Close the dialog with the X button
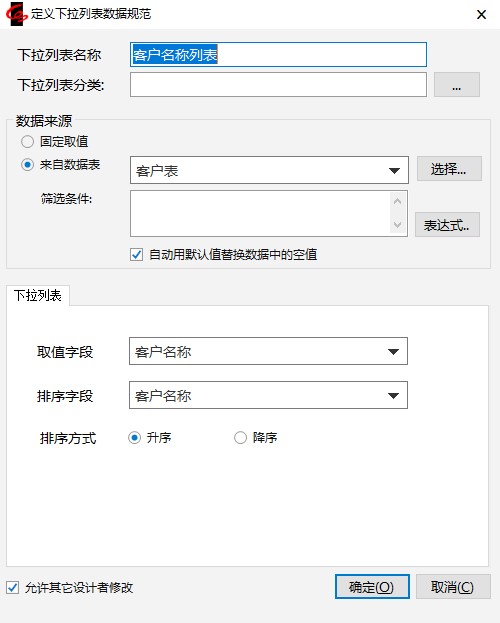500x623 pixels. point(481,15)
